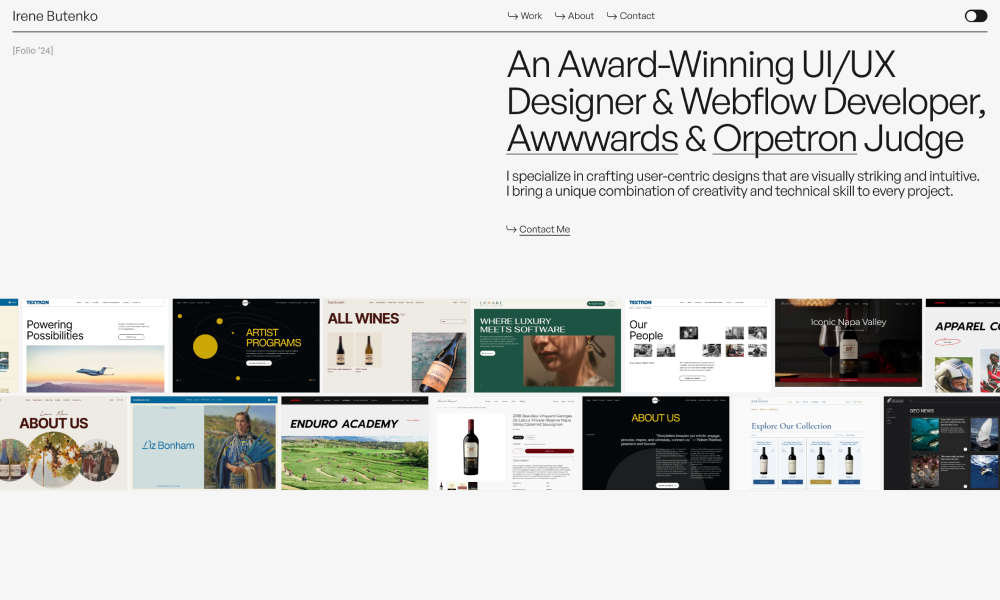The width and height of the screenshot is (1000, 600).
Task: Open the Work nav link
Action: click(x=531, y=16)
